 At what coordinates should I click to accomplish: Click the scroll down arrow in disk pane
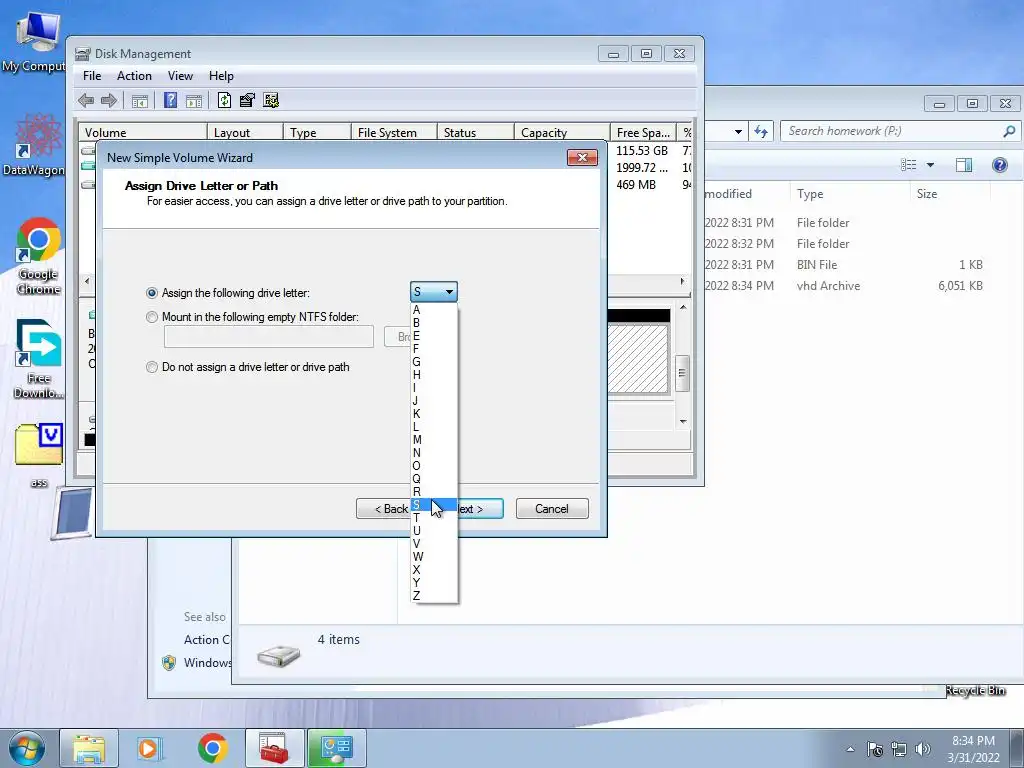click(683, 421)
